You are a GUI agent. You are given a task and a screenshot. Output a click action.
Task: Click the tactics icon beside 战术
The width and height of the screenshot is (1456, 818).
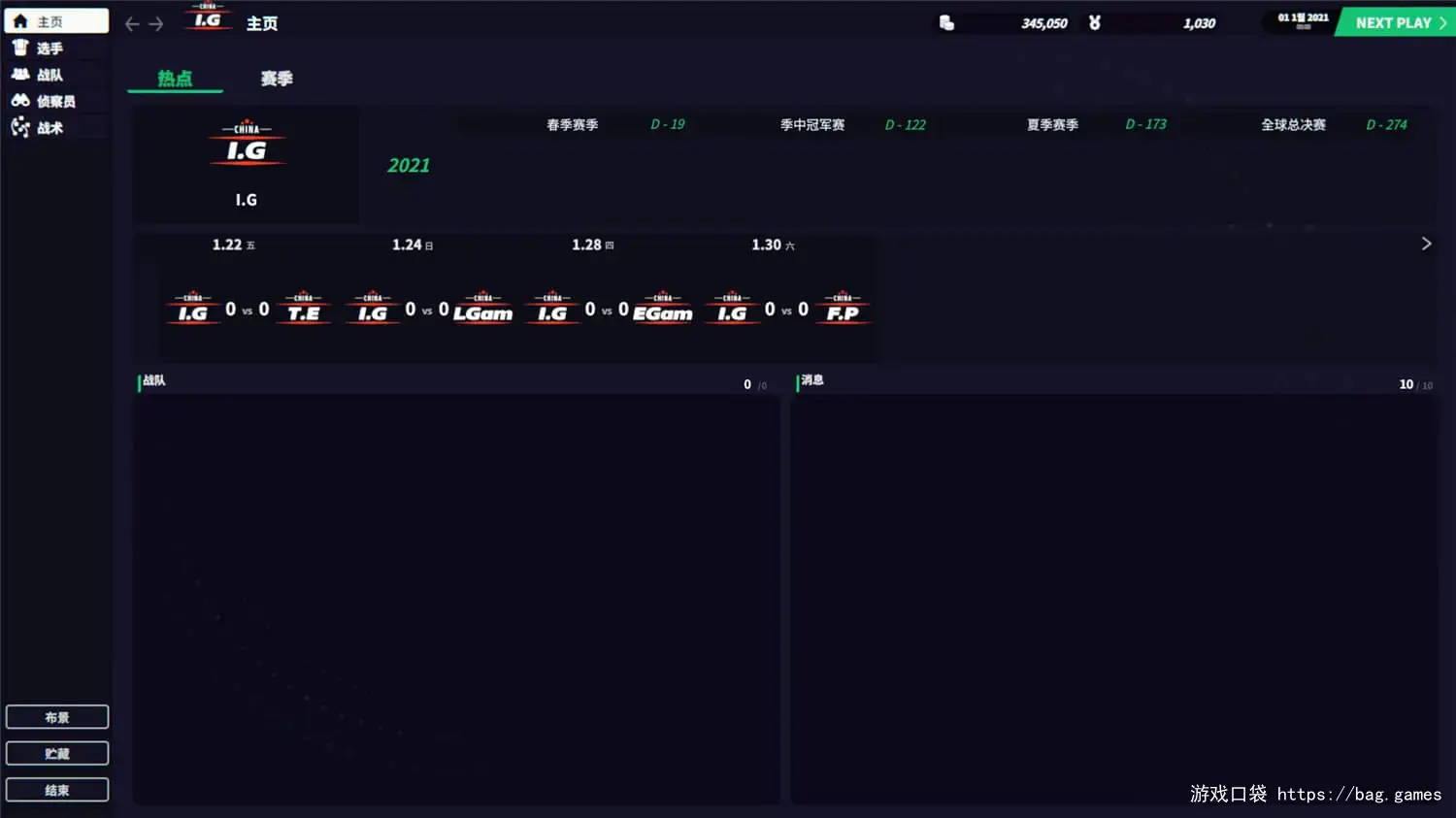click(20, 127)
